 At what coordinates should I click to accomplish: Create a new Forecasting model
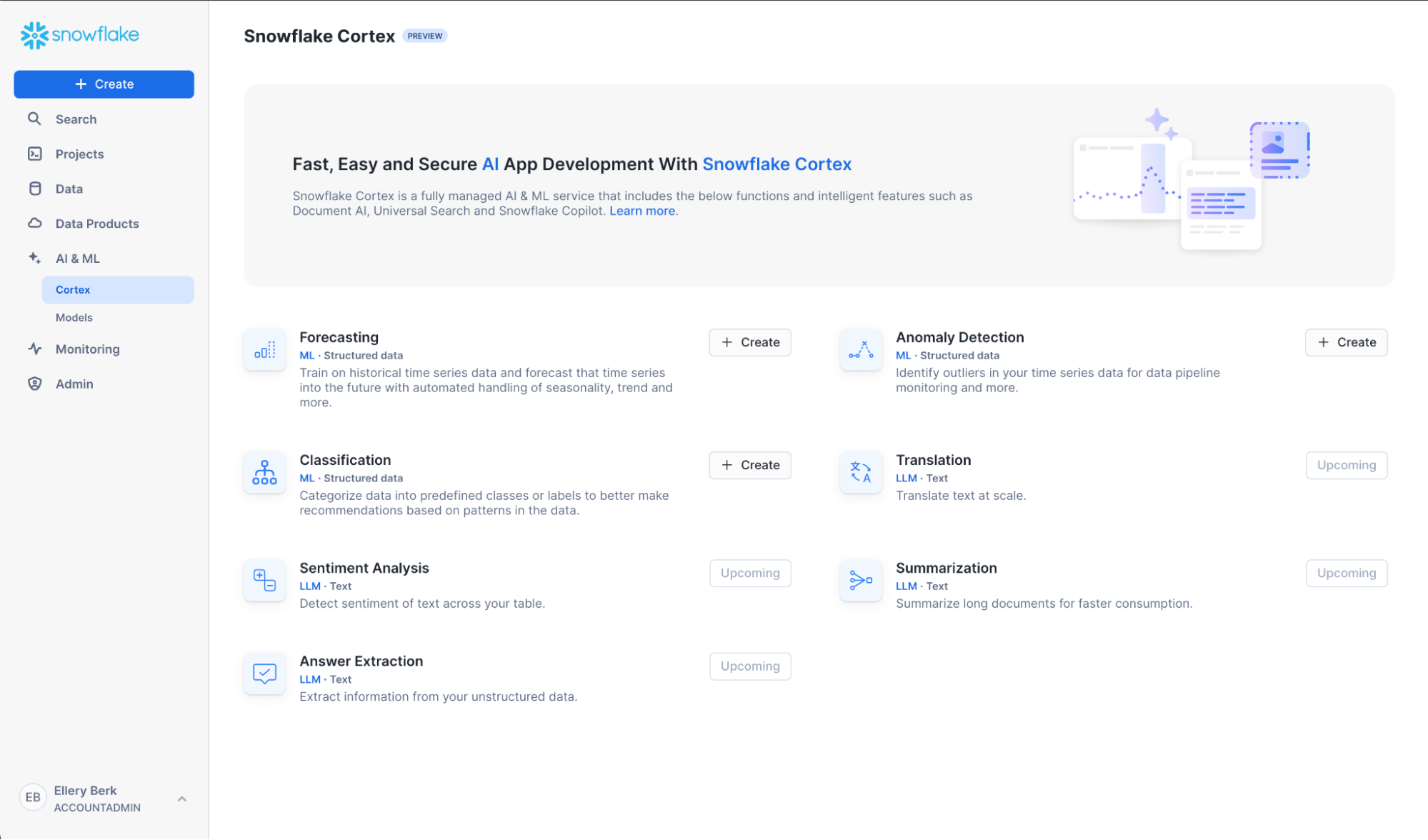pyautogui.click(x=749, y=343)
